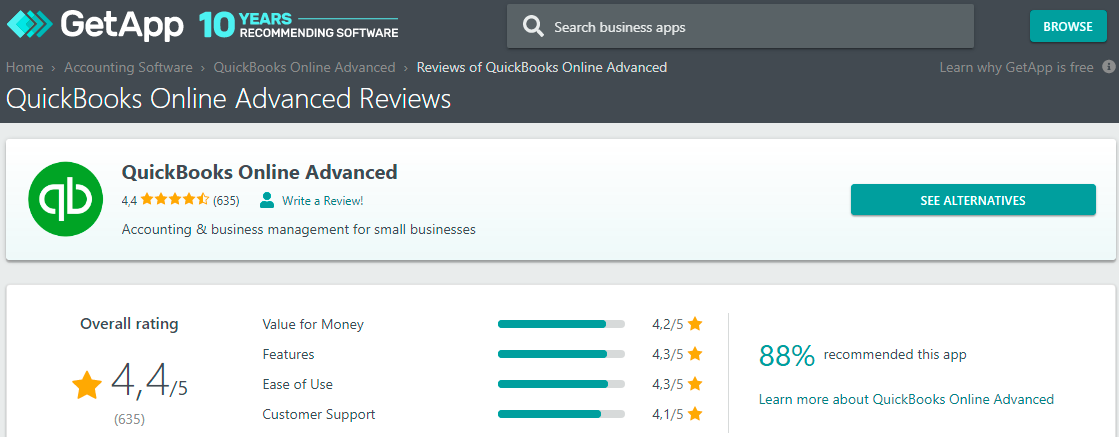
Task: Click the Features label
Action: coord(288,354)
